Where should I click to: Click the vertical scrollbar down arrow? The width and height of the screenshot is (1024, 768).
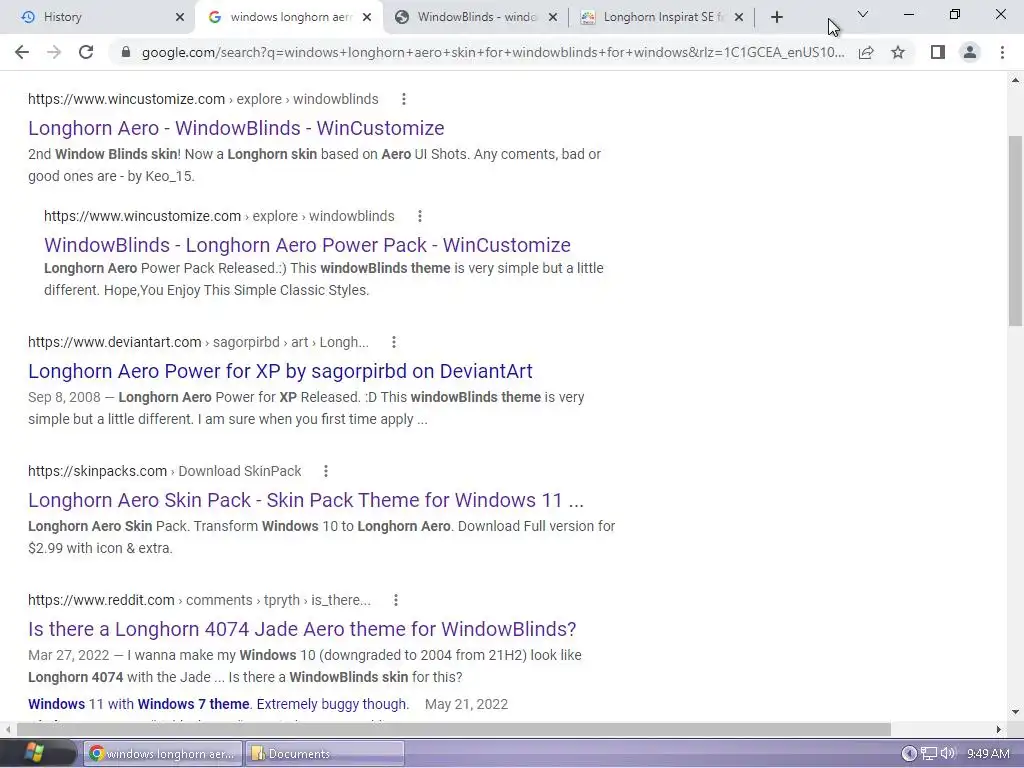[x=1016, y=712]
